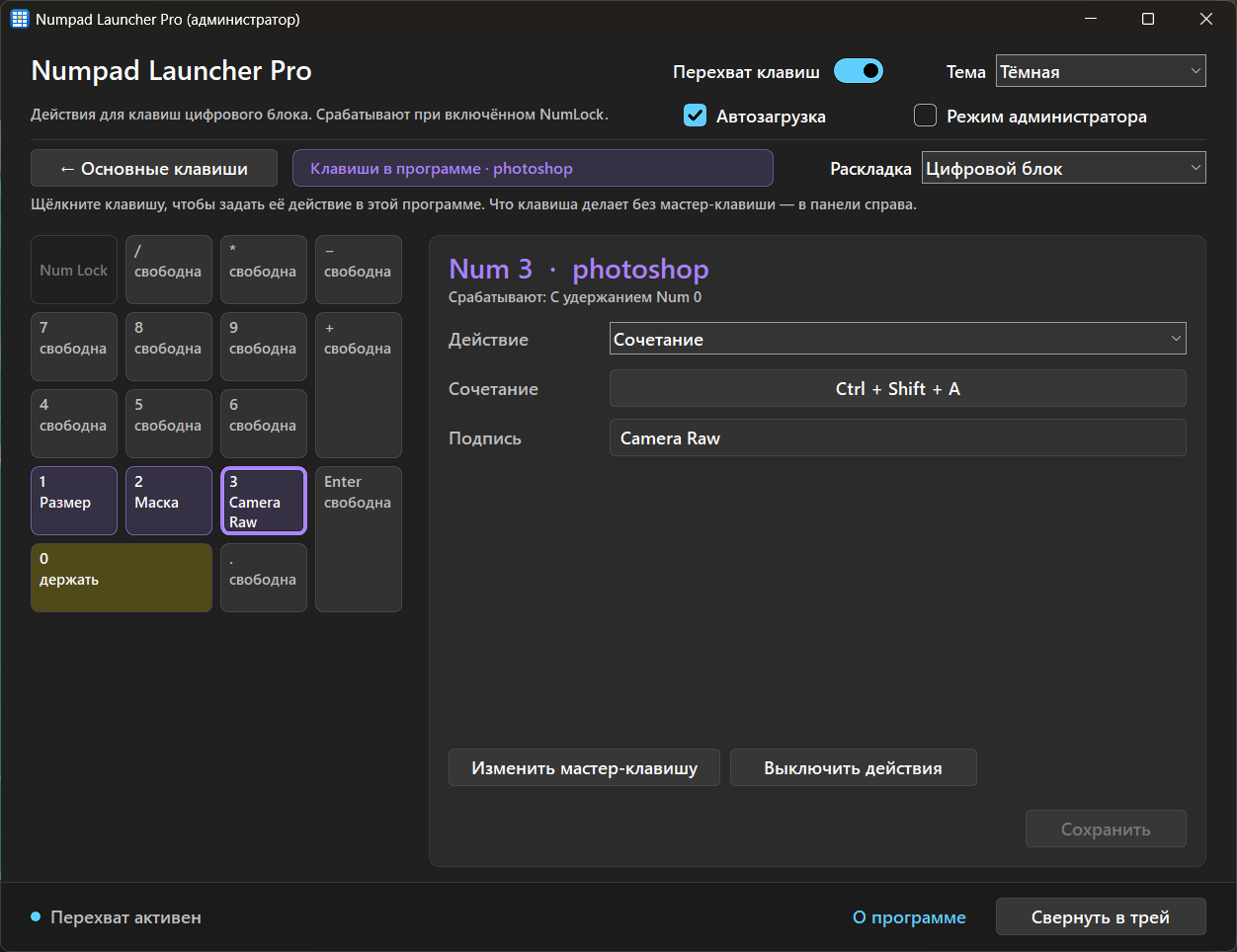Viewport: 1237px width, 952px height.
Task: Select numpad key 6
Action: (264, 424)
